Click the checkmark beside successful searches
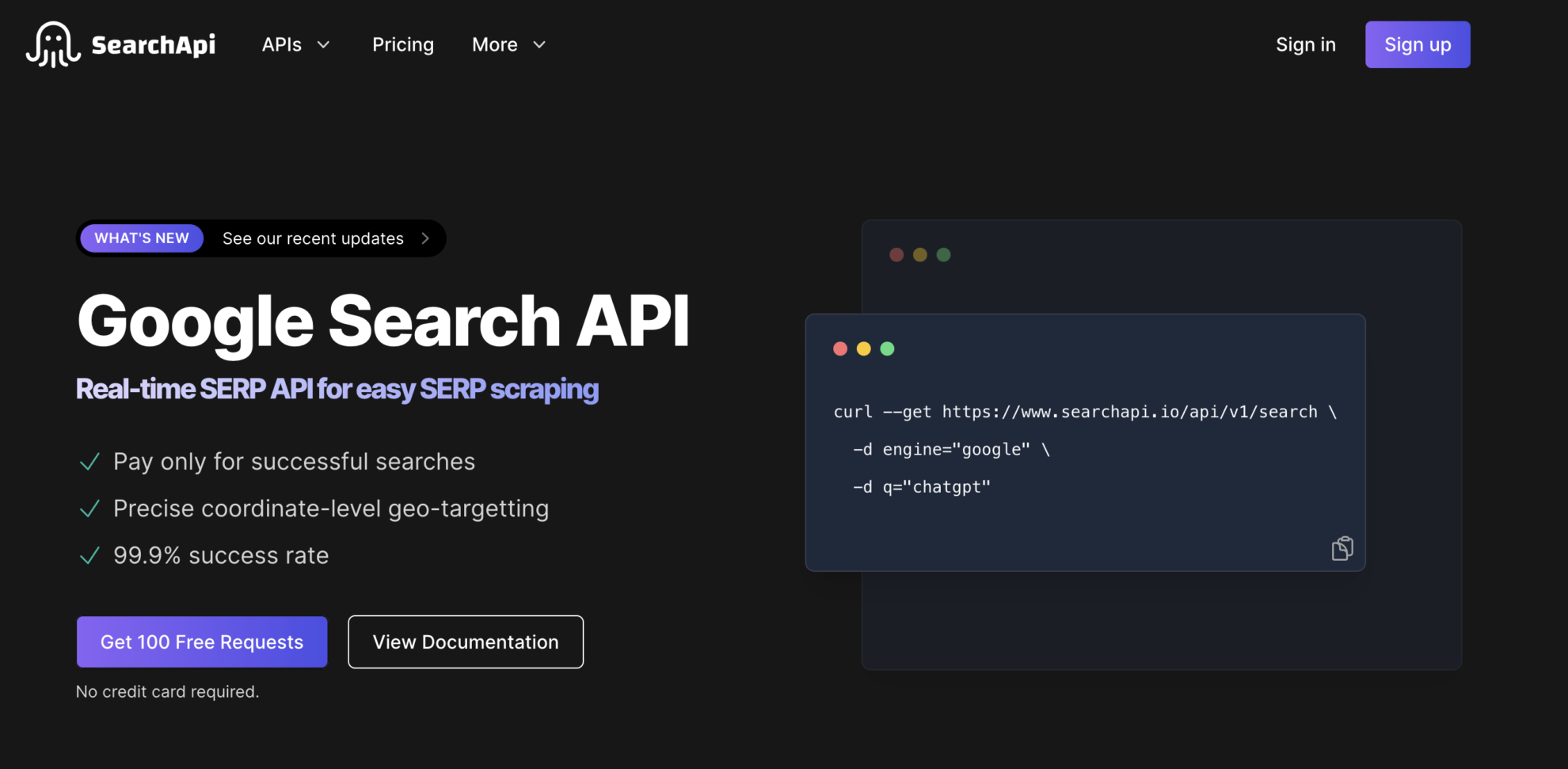Viewport: 1568px width, 769px height. pos(89,461)
